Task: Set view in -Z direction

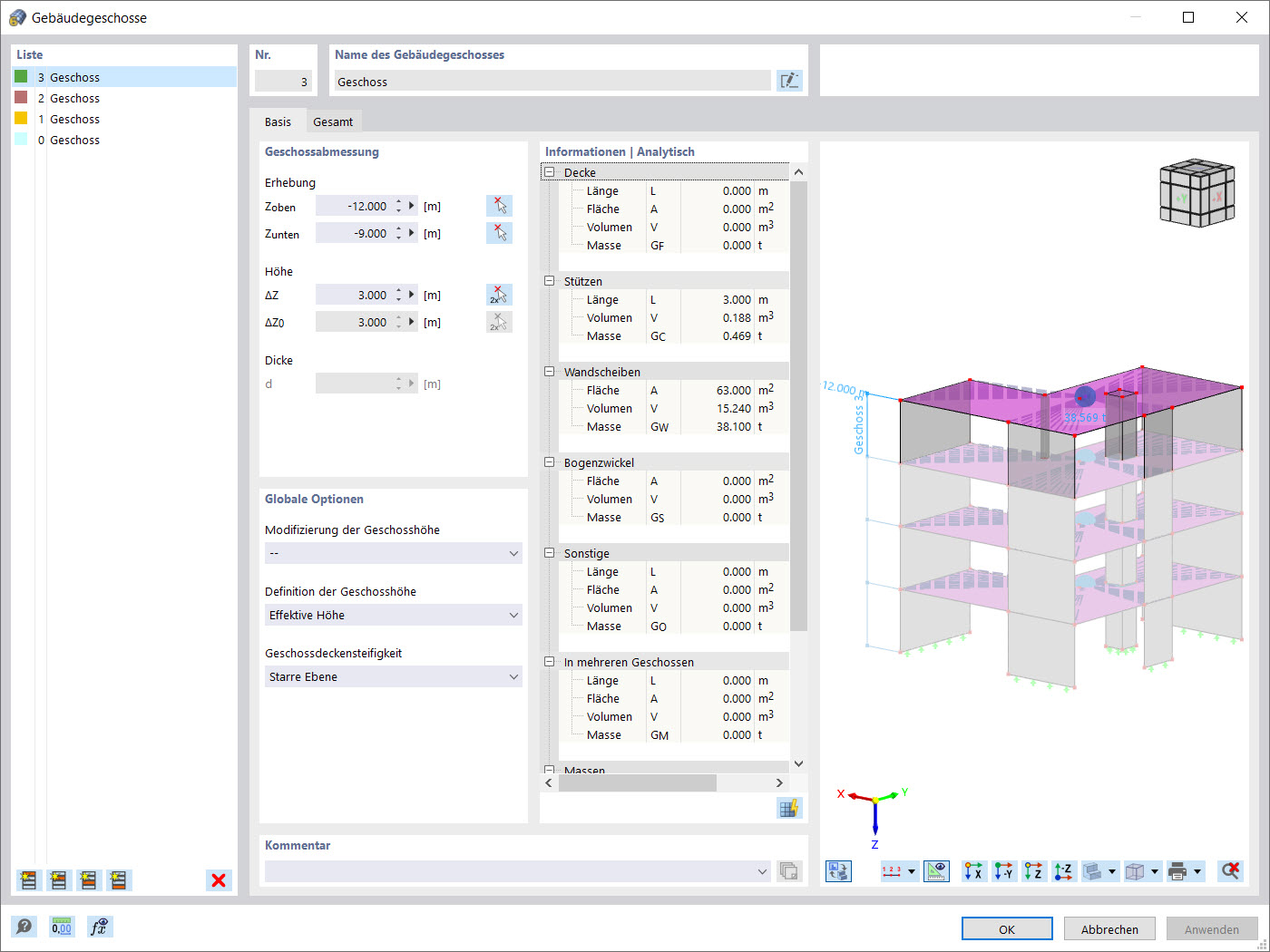Action: pyautogui.click(x=1063, y=871)
